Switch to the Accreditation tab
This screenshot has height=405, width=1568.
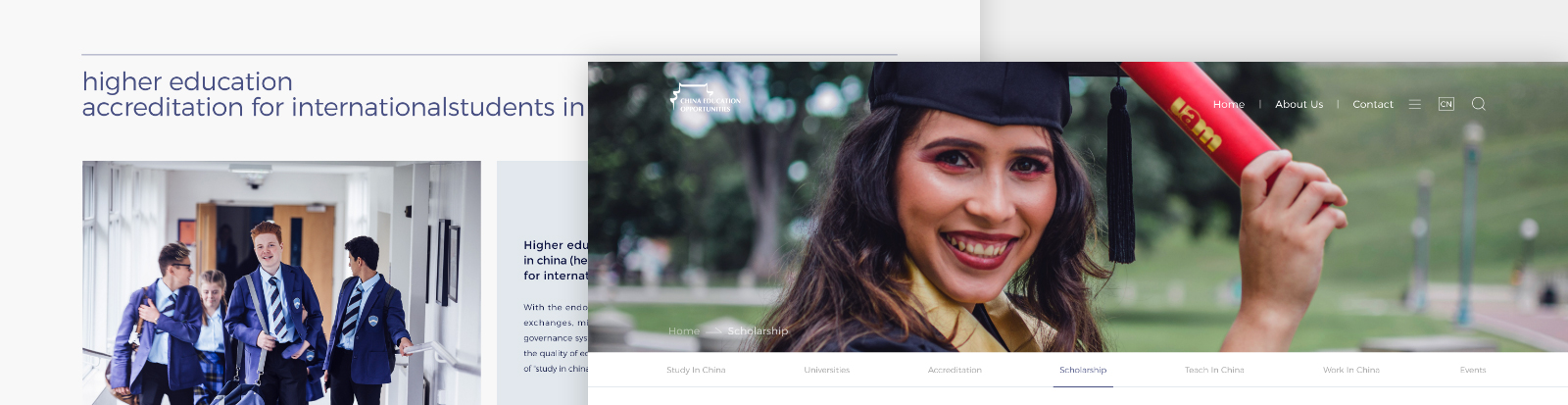click(955, 370)
